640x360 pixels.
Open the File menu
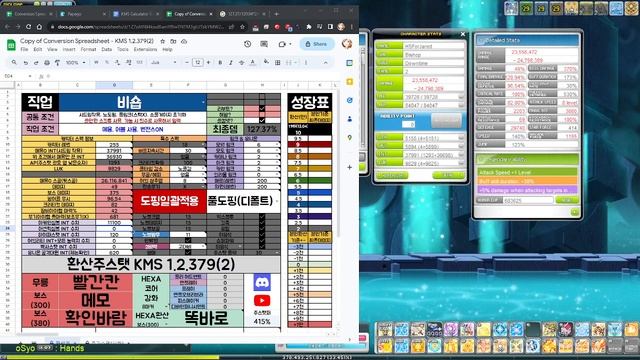24,49
